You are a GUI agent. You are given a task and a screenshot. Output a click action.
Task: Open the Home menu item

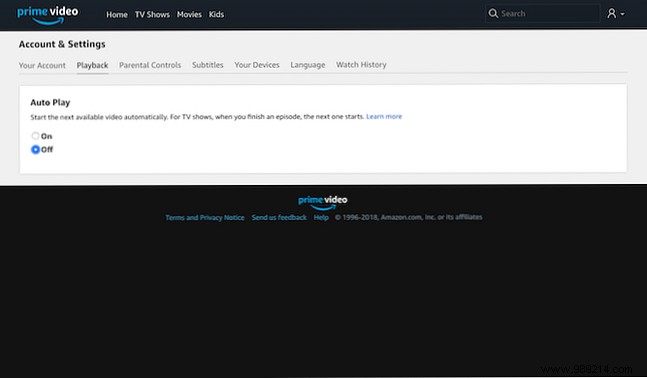click(x=117, y=14)
